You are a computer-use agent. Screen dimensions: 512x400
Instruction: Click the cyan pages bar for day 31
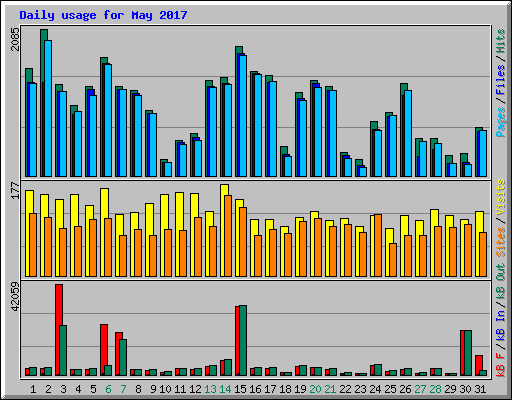click(483, 153)
